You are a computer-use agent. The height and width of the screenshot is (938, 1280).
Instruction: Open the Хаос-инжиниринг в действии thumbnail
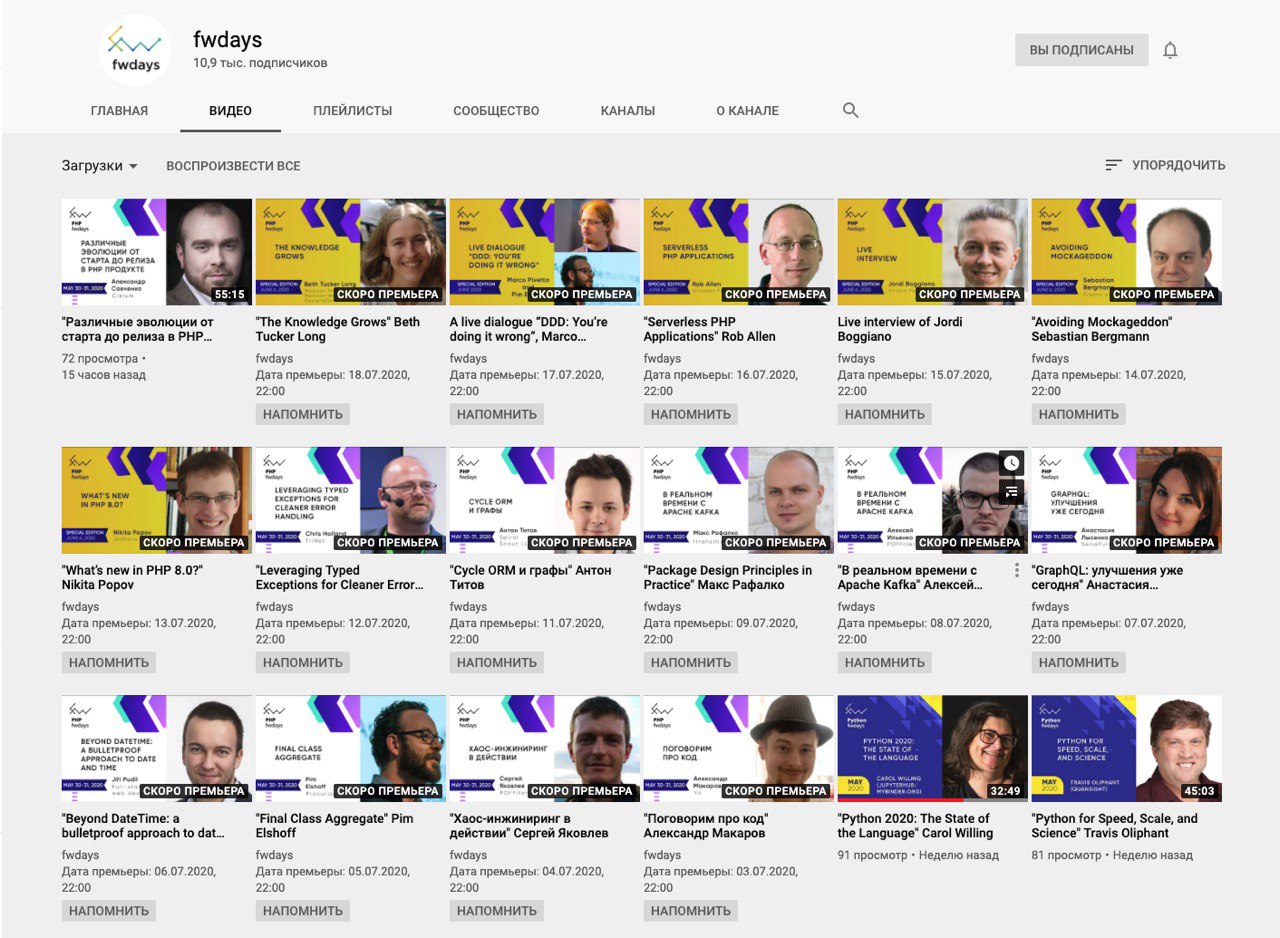[x=545, y=748]
